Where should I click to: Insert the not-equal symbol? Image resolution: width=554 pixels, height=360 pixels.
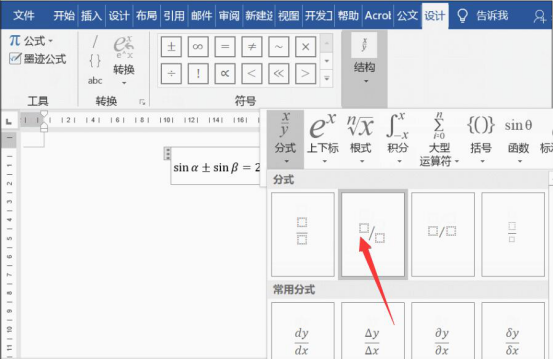[x=252, y=47]
